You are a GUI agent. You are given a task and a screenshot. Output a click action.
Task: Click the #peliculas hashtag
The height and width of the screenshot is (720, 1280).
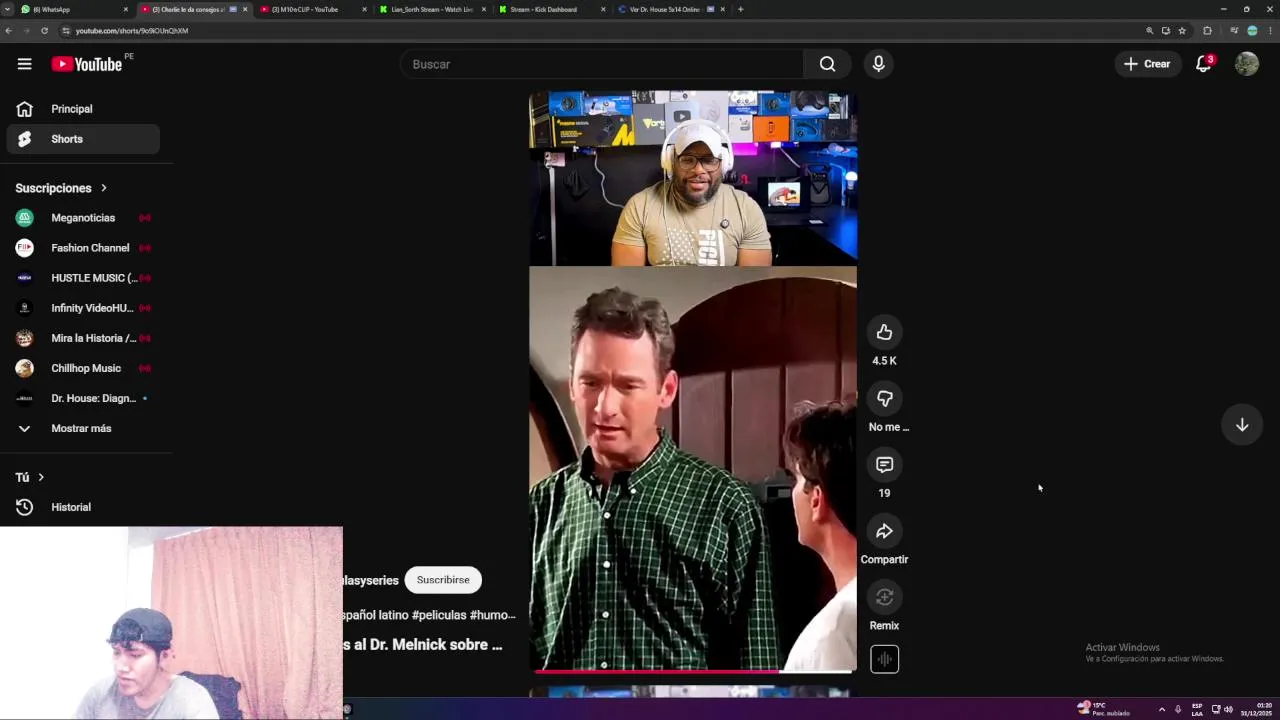point(437,615)
